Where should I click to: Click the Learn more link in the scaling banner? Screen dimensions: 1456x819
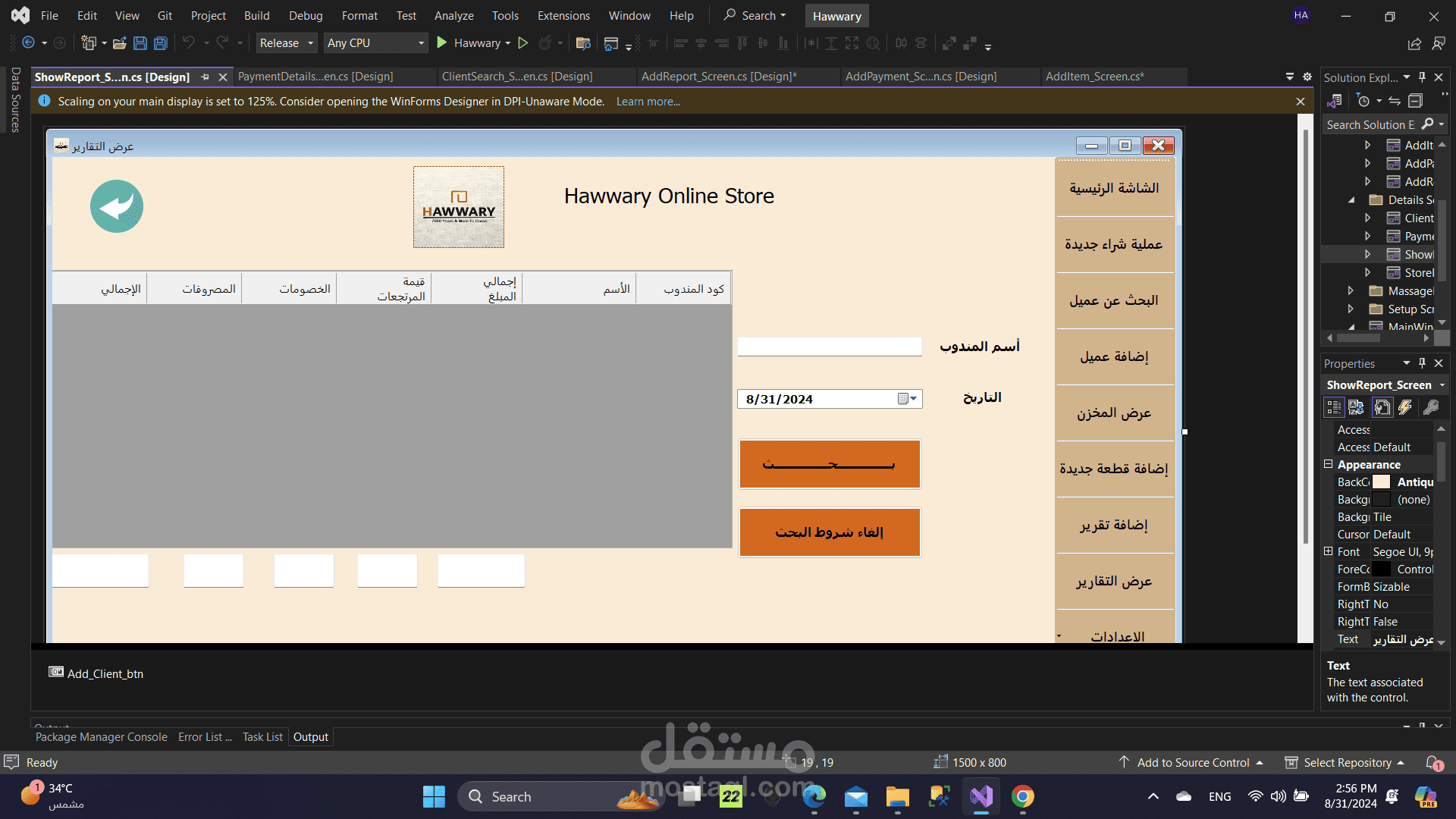[648, 102]
